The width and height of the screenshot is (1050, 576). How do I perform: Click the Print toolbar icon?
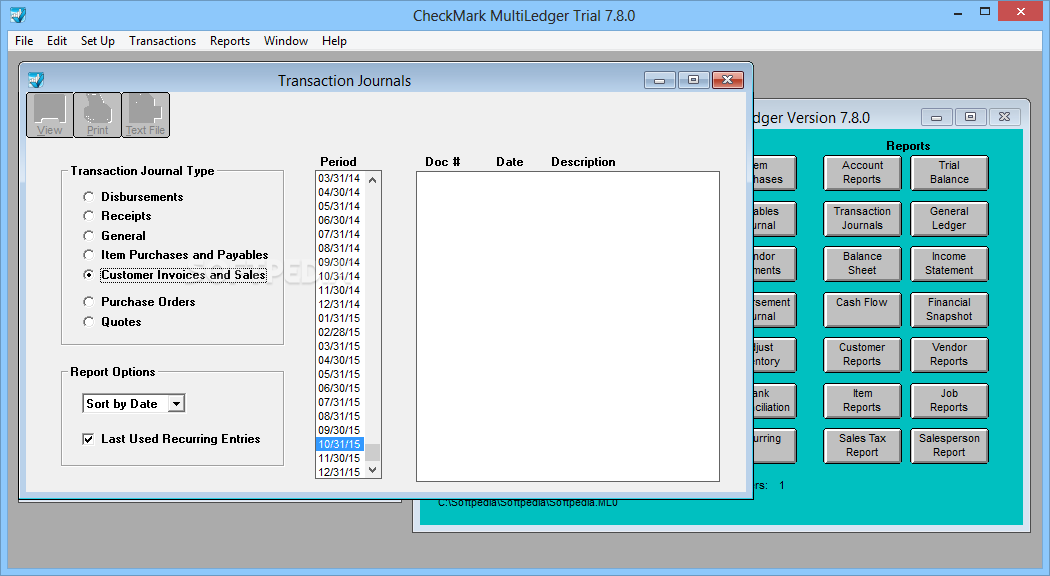point(97,115)
